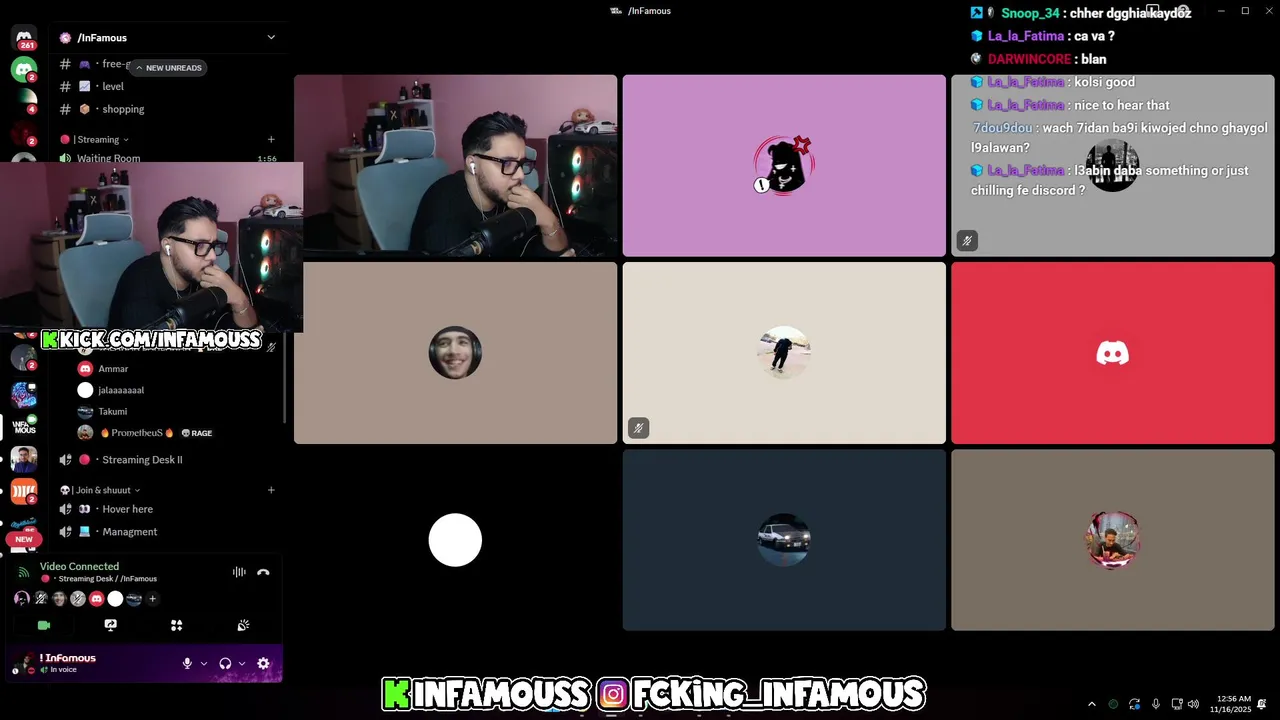
Task: Open the green Discord logo server
Action: click(24, 69)
